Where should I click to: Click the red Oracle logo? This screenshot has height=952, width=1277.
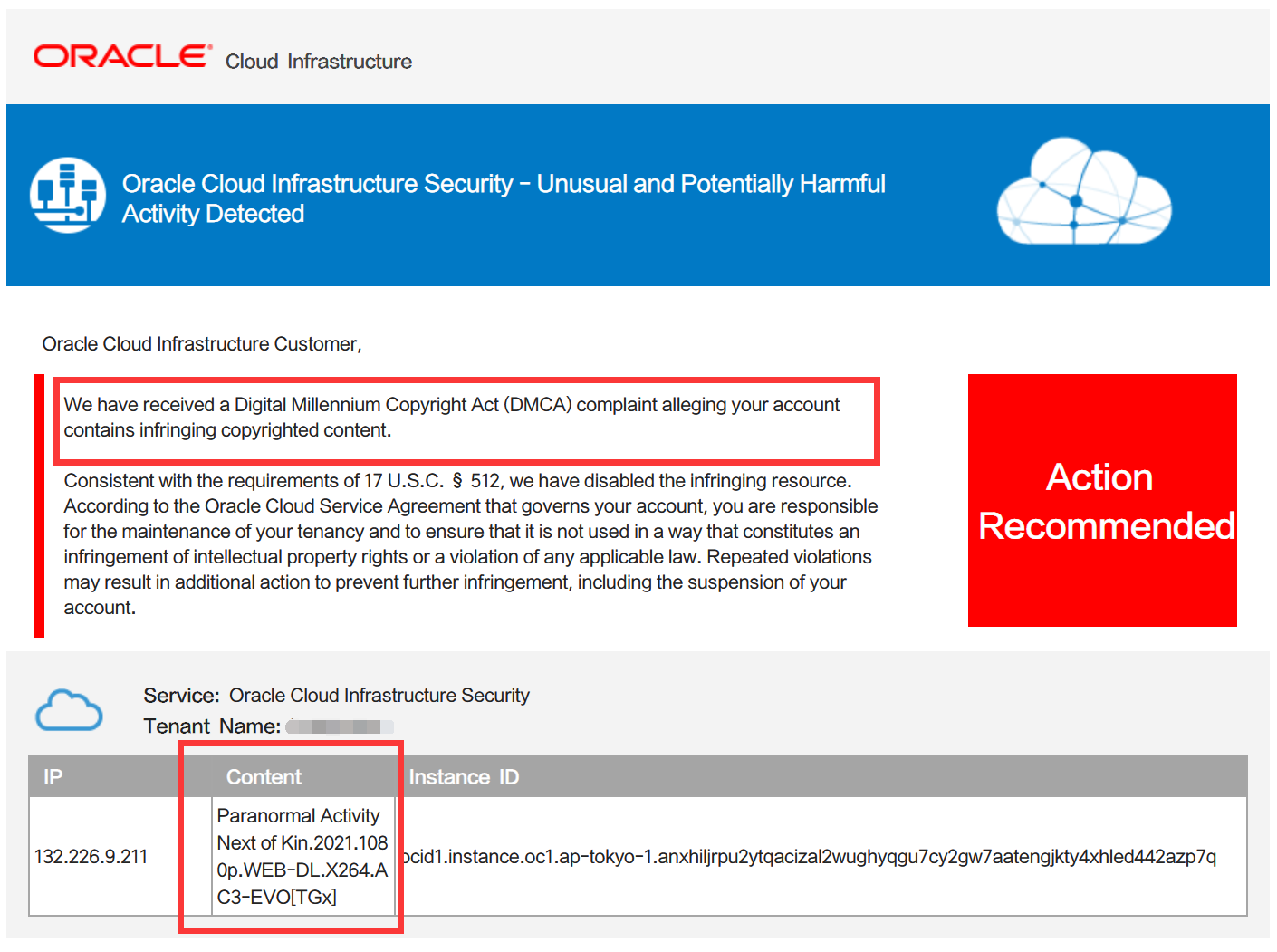click(122, 56)
